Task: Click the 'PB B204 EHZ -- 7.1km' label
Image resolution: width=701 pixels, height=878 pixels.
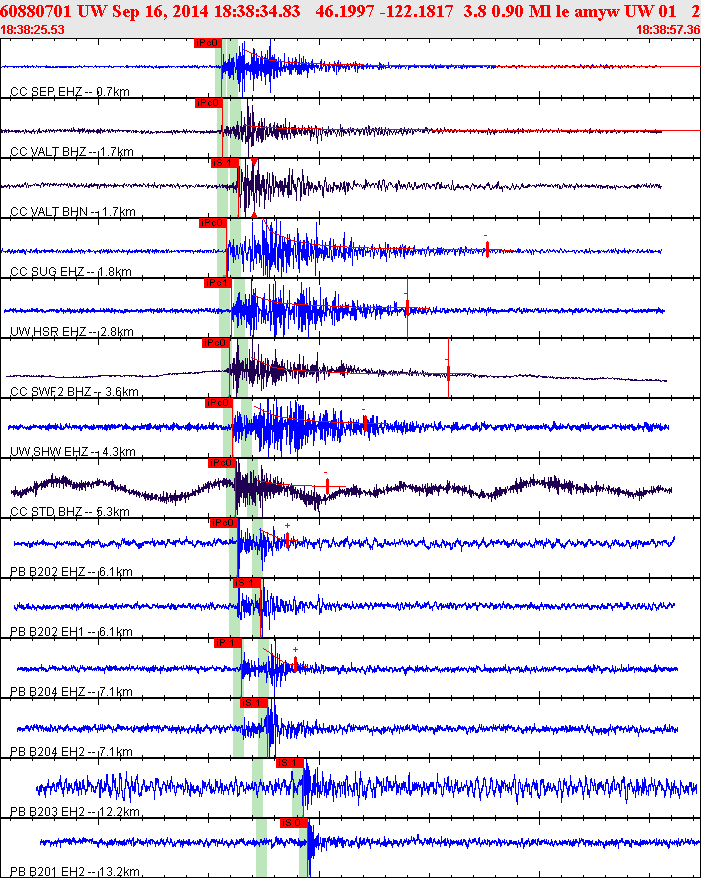Action: [71, 691]
